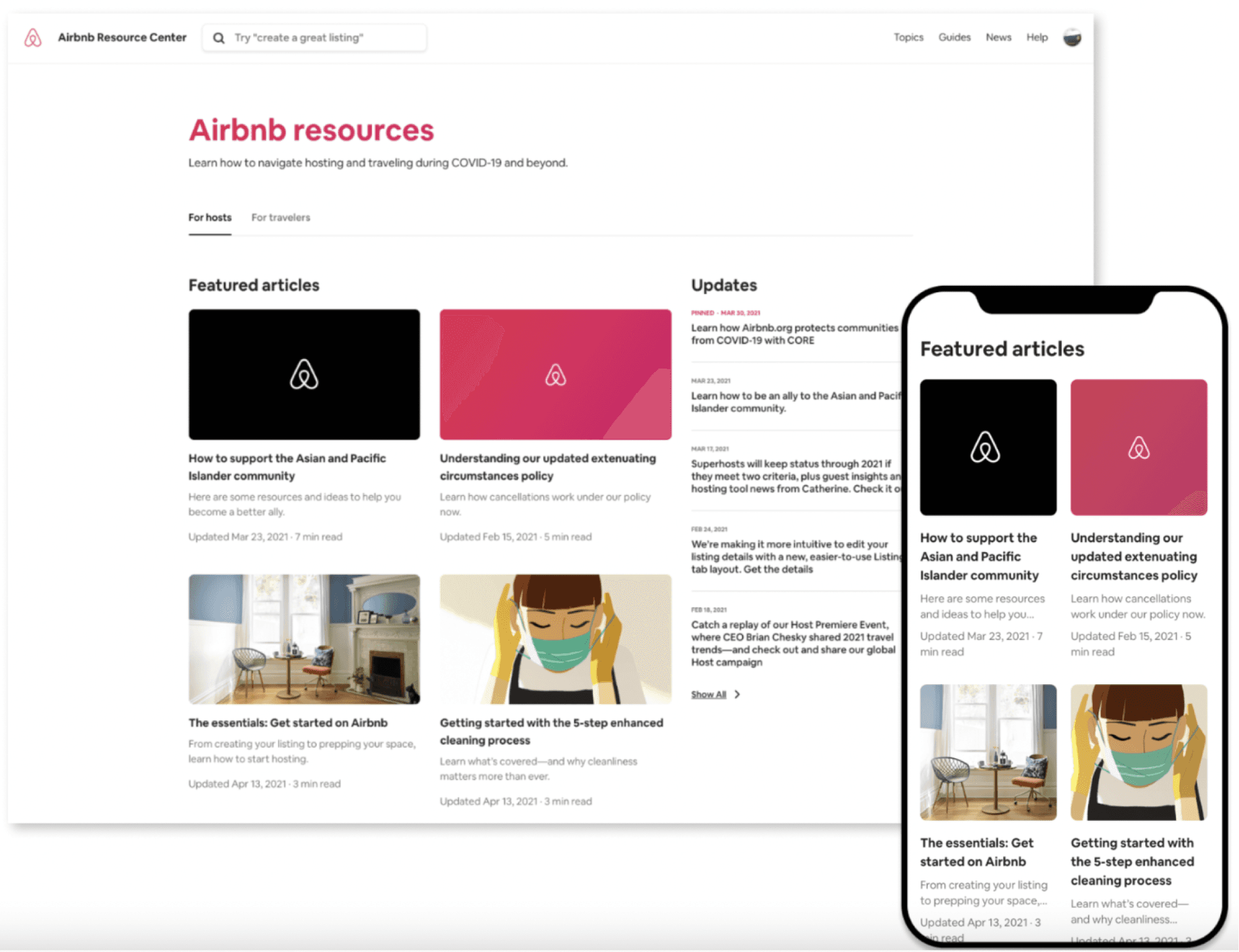The image size is (1239, 952).
Task: Open update about Host Premiere Event replay
Action: coord(793,643)
